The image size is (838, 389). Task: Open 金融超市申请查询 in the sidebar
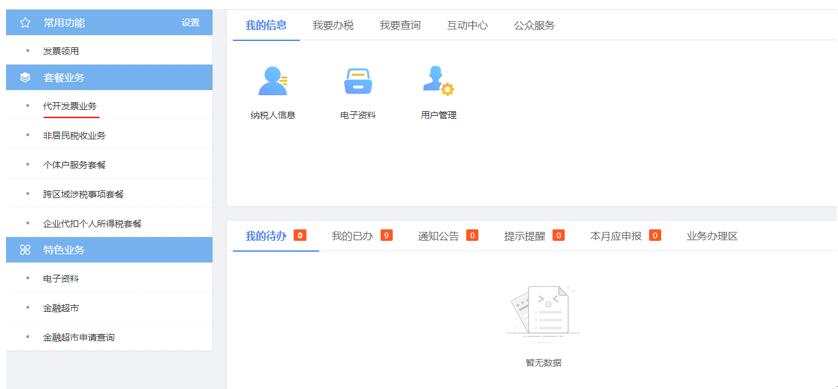pos(79,338)
